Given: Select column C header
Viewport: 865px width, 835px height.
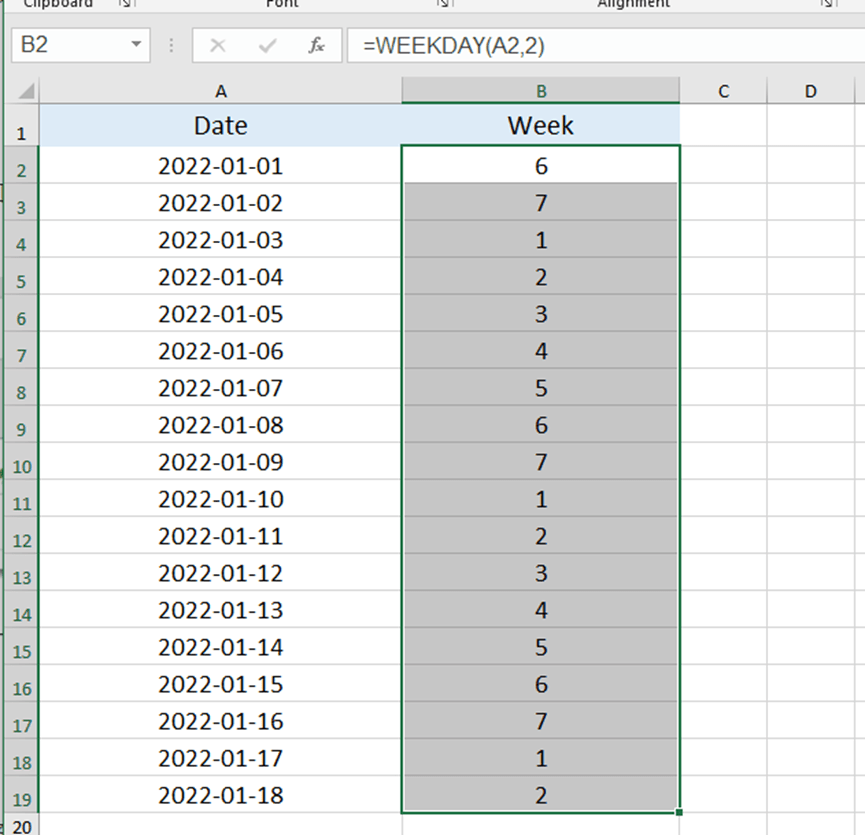Looking at the screenshot, I should click(723, 91).
